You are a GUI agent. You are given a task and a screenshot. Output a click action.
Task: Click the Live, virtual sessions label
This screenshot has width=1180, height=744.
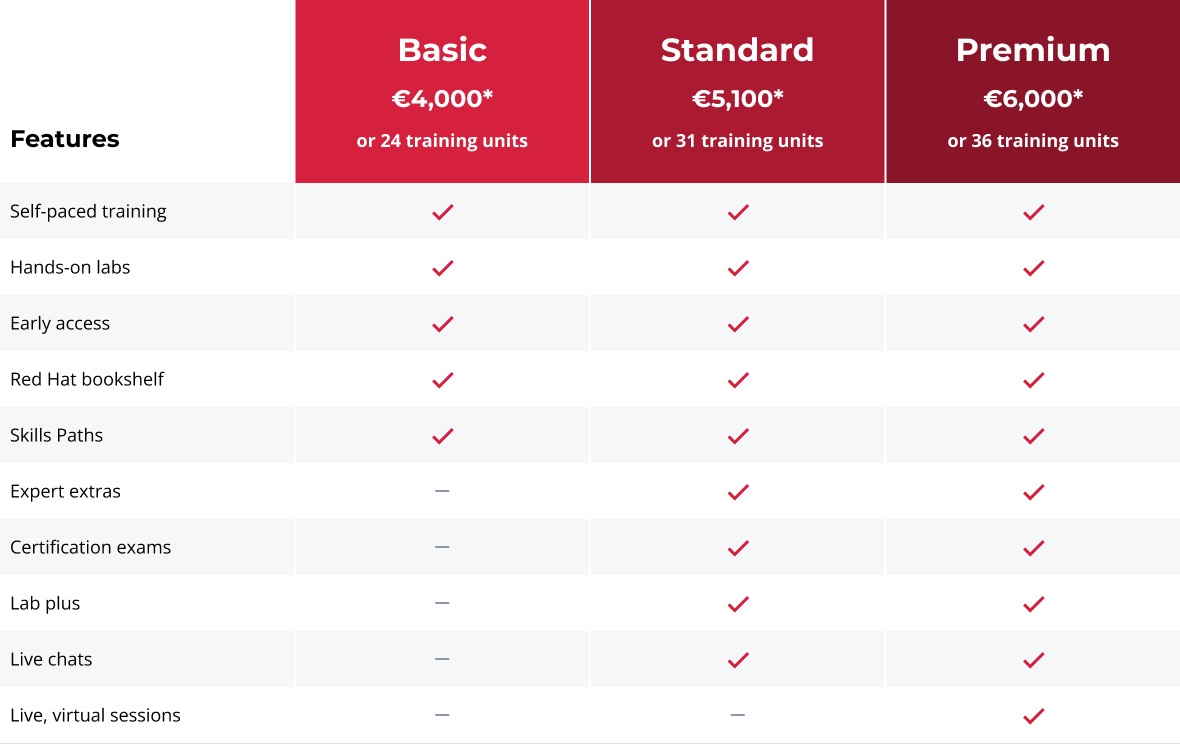coord(96,715)
